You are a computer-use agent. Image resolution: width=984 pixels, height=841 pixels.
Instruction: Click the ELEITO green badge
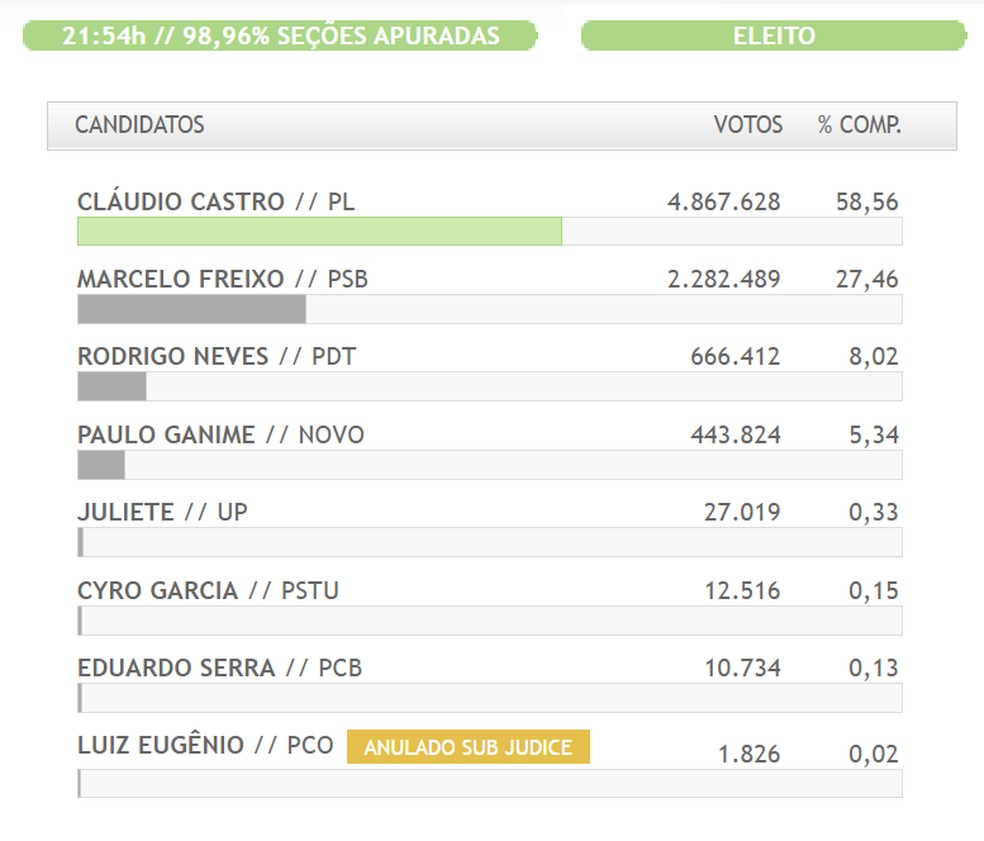pyautogui.click(x=773, y=36)
